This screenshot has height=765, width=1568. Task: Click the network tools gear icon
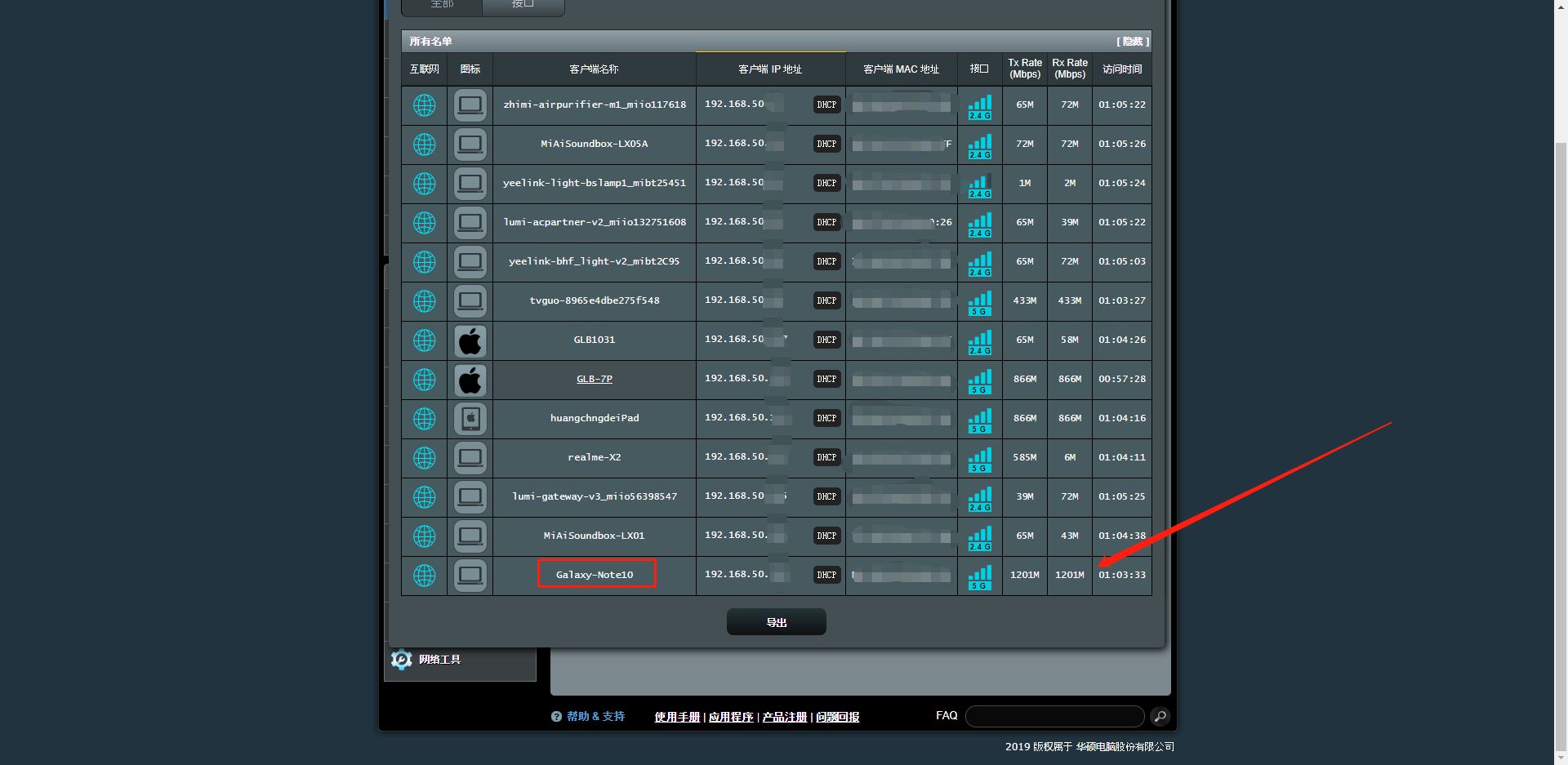point(401,660)
